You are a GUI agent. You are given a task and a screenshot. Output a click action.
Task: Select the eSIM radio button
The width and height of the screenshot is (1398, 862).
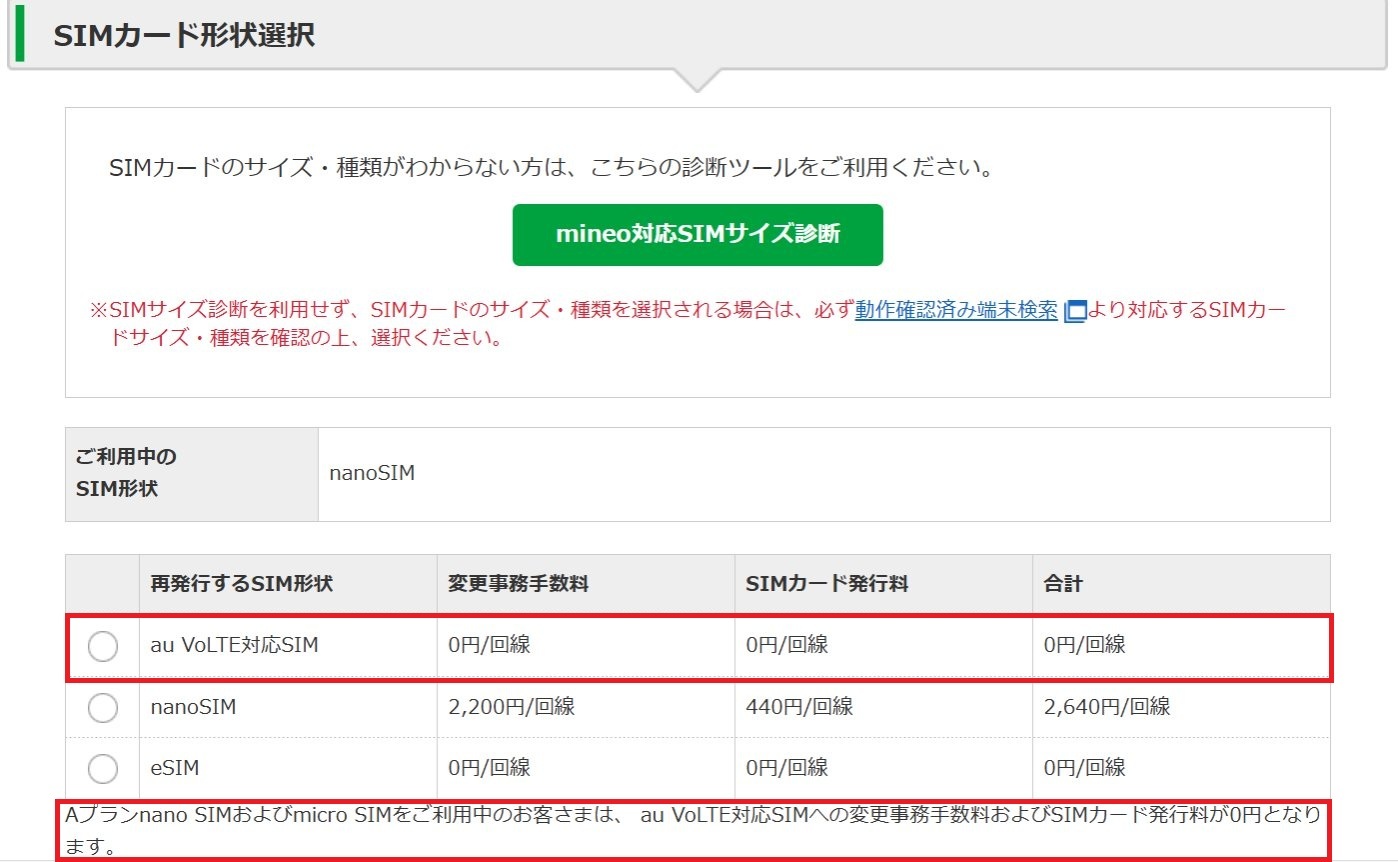coord(103,769)
